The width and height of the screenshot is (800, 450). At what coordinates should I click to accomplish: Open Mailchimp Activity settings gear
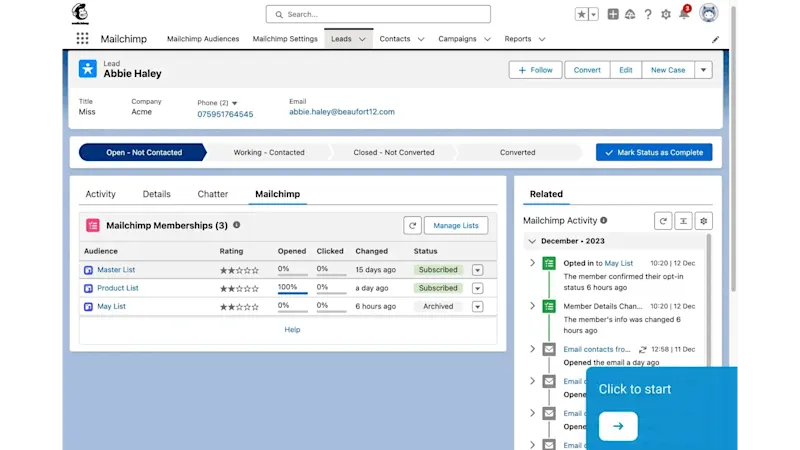[x=704, y=221]
